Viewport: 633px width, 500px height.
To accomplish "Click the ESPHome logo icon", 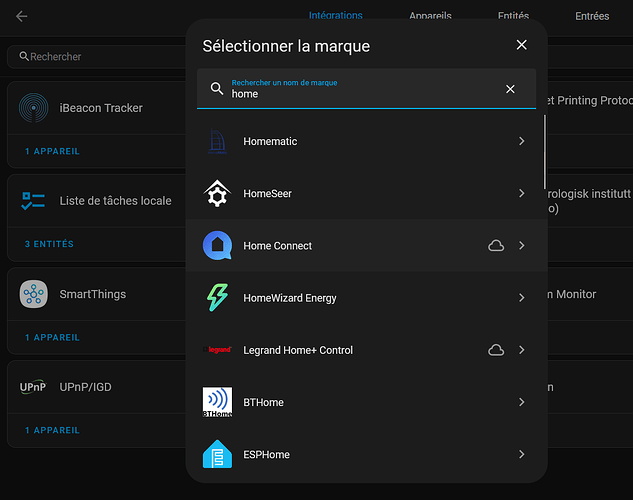I will pos(217,454).
